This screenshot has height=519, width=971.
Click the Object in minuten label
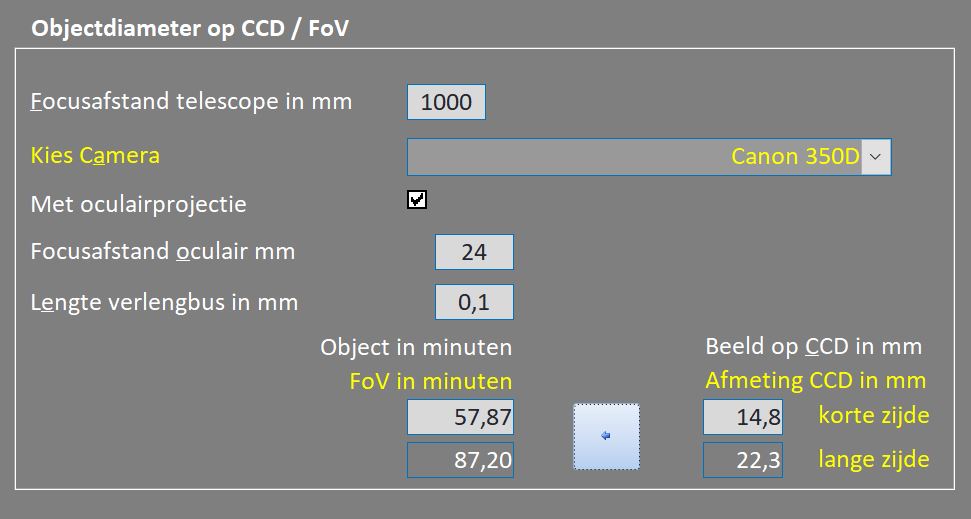416,347
